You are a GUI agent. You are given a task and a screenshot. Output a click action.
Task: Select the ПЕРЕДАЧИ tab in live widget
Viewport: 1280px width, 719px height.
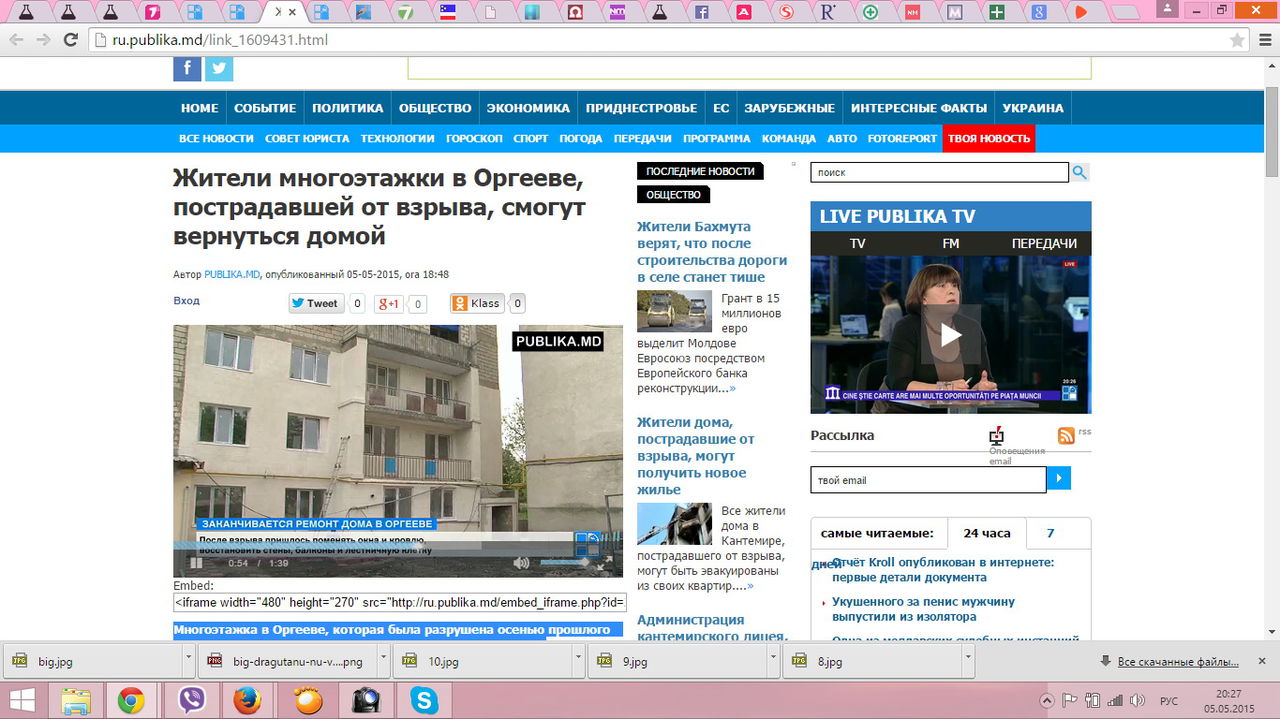(1044, 243)
